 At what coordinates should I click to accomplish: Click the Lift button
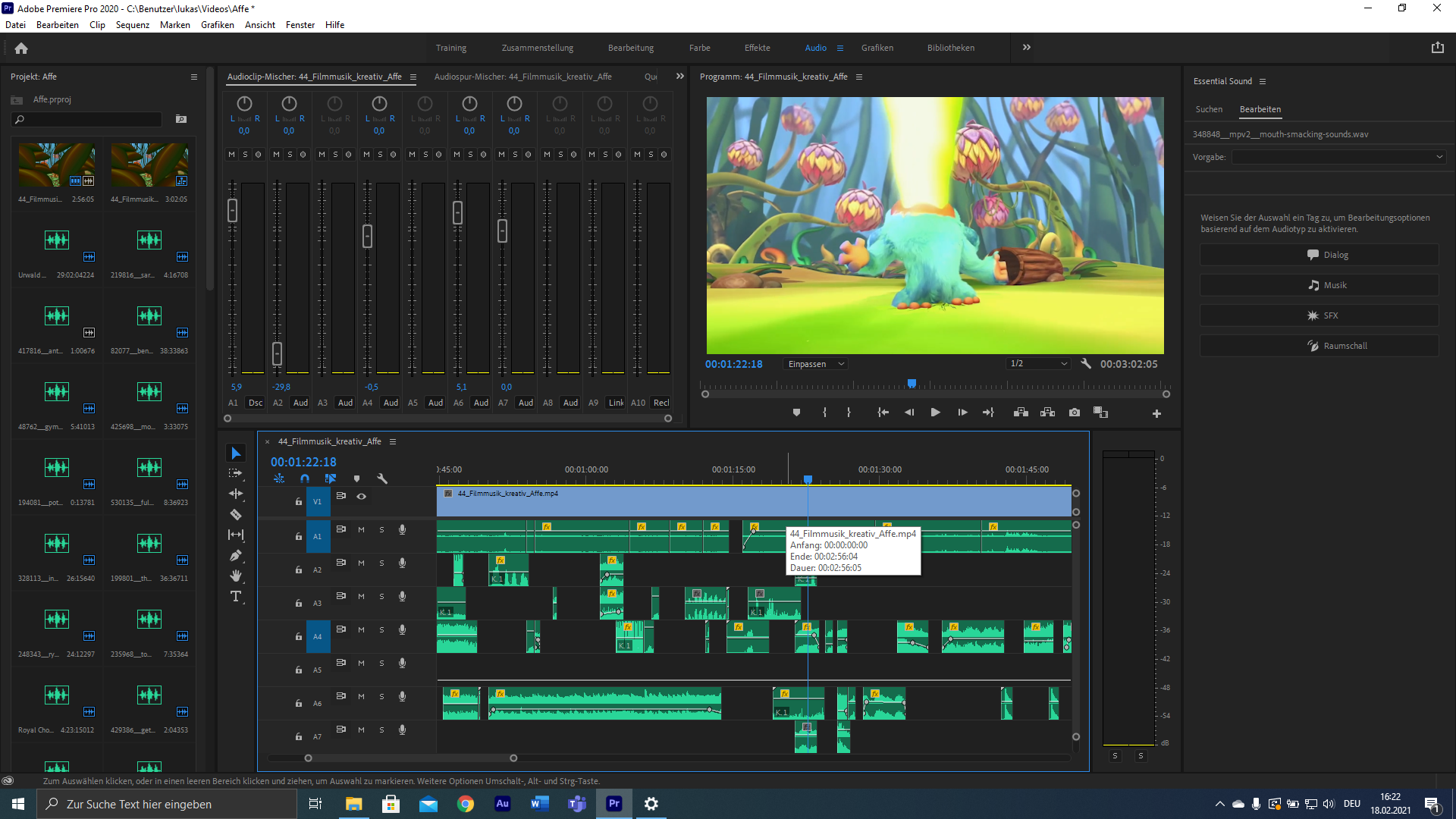point(1021,413)
